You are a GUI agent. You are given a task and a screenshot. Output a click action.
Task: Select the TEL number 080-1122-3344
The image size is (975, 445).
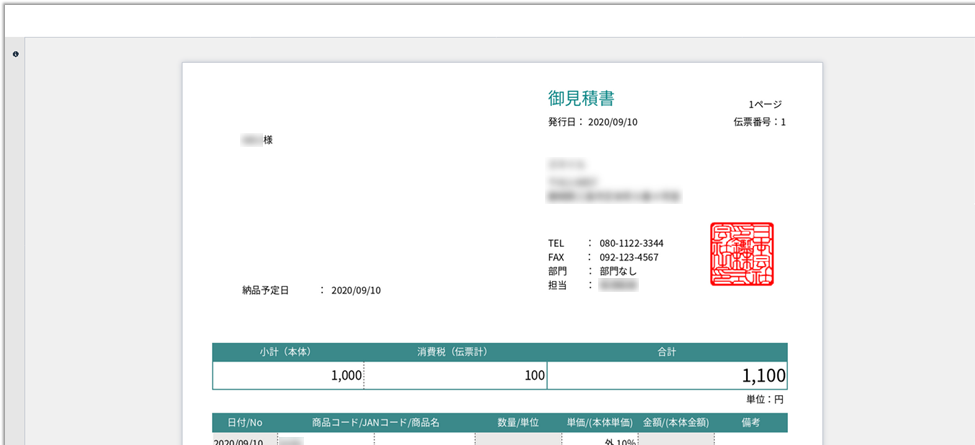[x=631, y=243]
